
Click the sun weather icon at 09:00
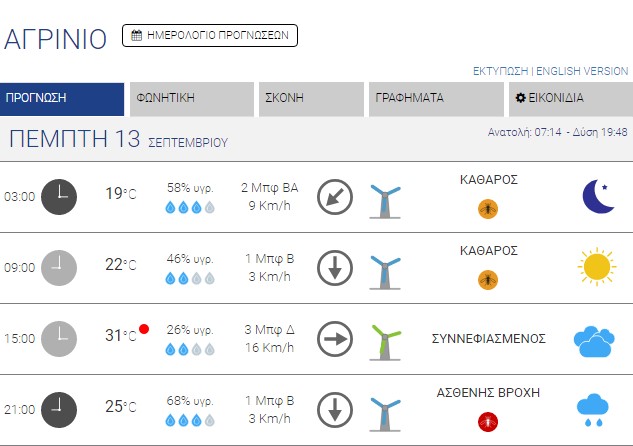(596, 266)
